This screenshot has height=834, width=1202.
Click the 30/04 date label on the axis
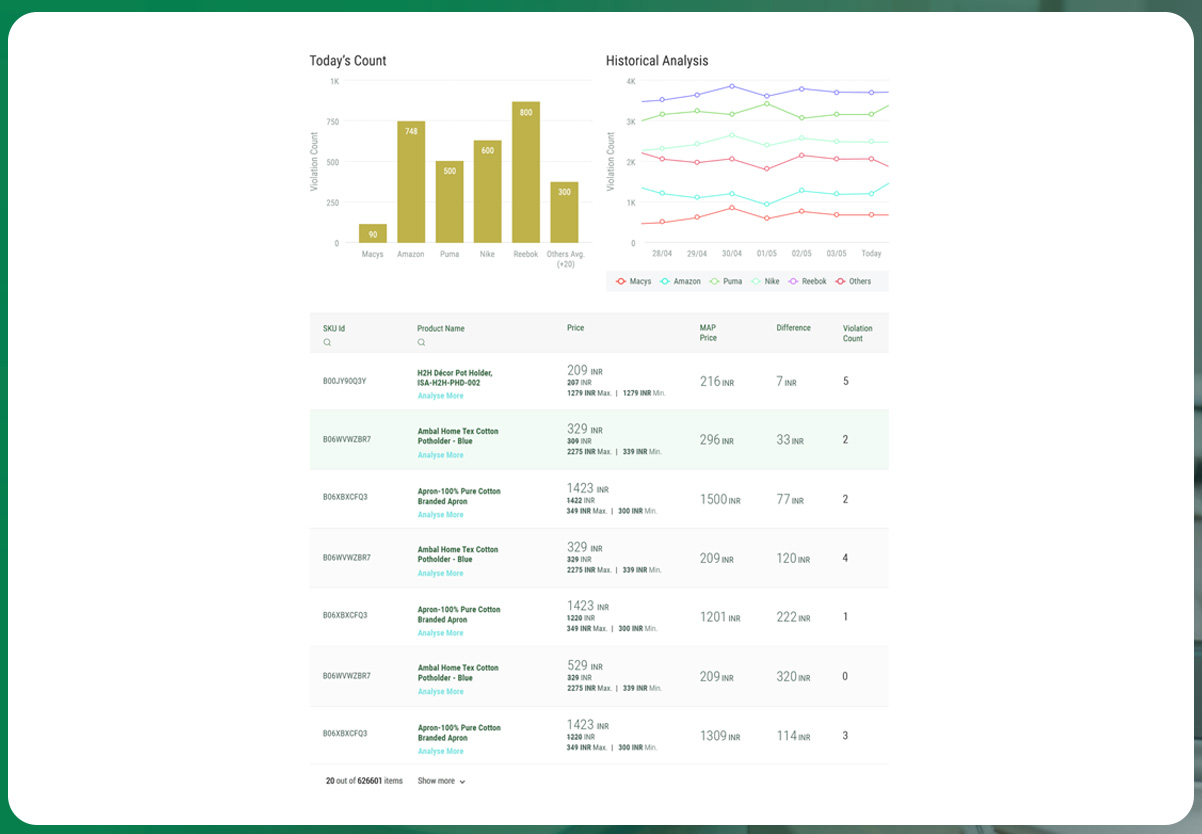731,254
